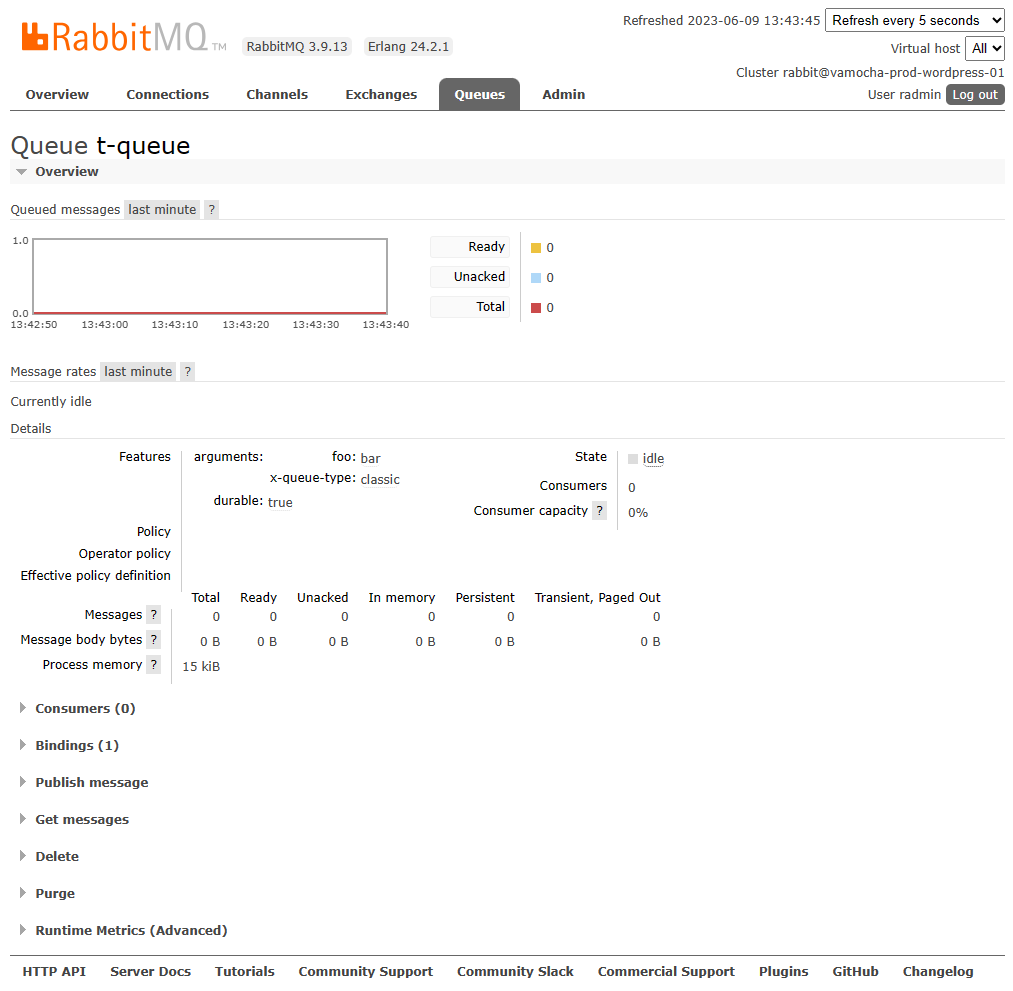Screen dimensions: 1013x991
Task: Switch to the Channels tab
Action: point(277,94)
